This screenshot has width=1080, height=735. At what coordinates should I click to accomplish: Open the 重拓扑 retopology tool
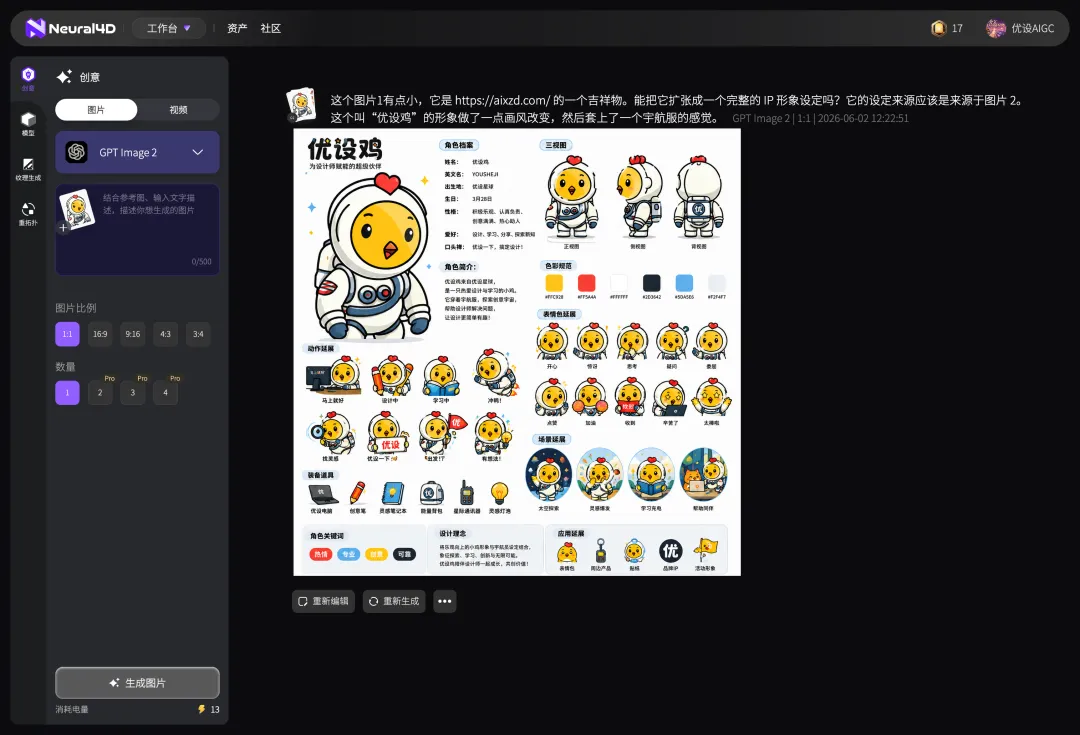tap(28, 214)
